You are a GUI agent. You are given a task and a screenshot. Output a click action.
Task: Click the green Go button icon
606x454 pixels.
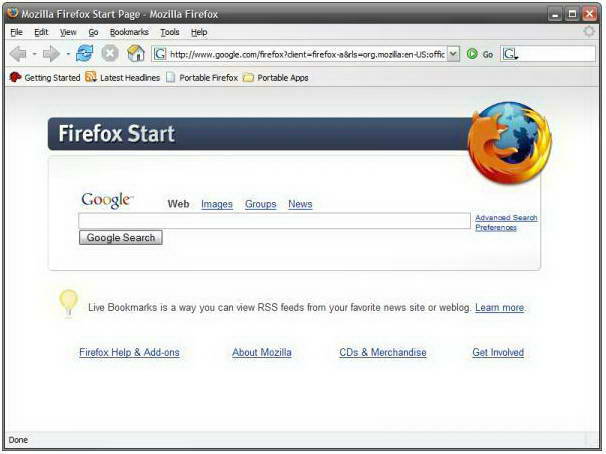[472, 54]
